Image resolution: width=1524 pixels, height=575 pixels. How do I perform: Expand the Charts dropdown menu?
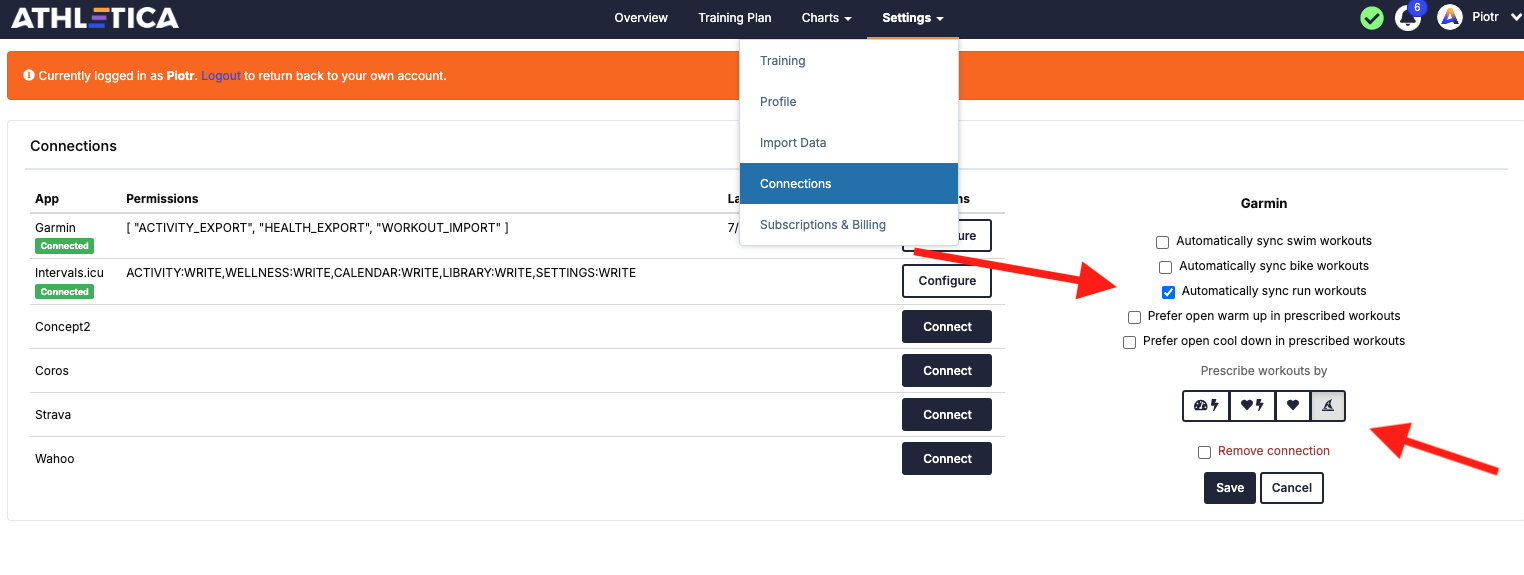coord(826,18)
